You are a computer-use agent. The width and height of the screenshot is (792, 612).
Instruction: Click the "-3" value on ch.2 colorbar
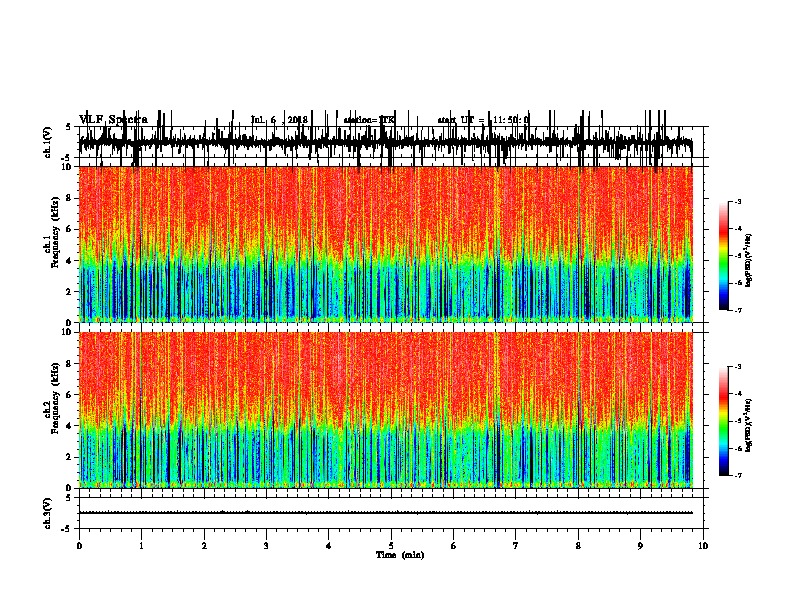[738, 367]
